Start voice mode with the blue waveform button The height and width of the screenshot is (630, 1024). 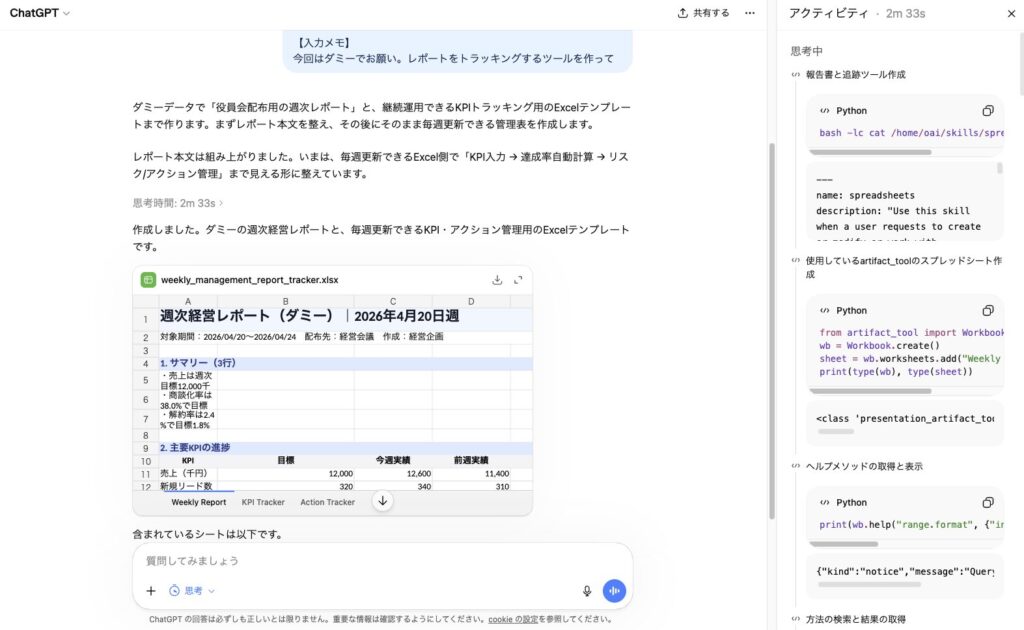(614, 591)
